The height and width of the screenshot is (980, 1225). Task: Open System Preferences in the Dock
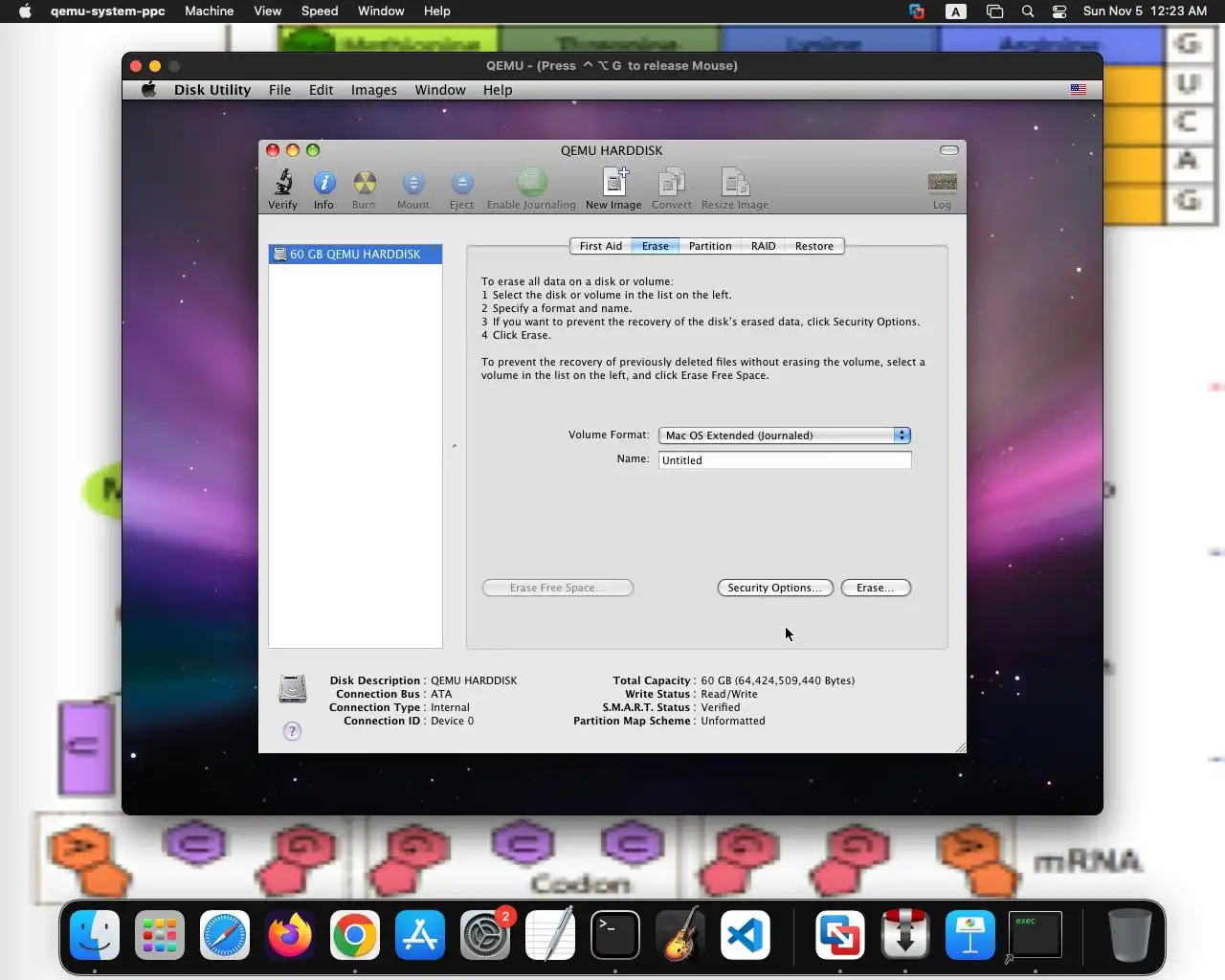click(485, 934)
